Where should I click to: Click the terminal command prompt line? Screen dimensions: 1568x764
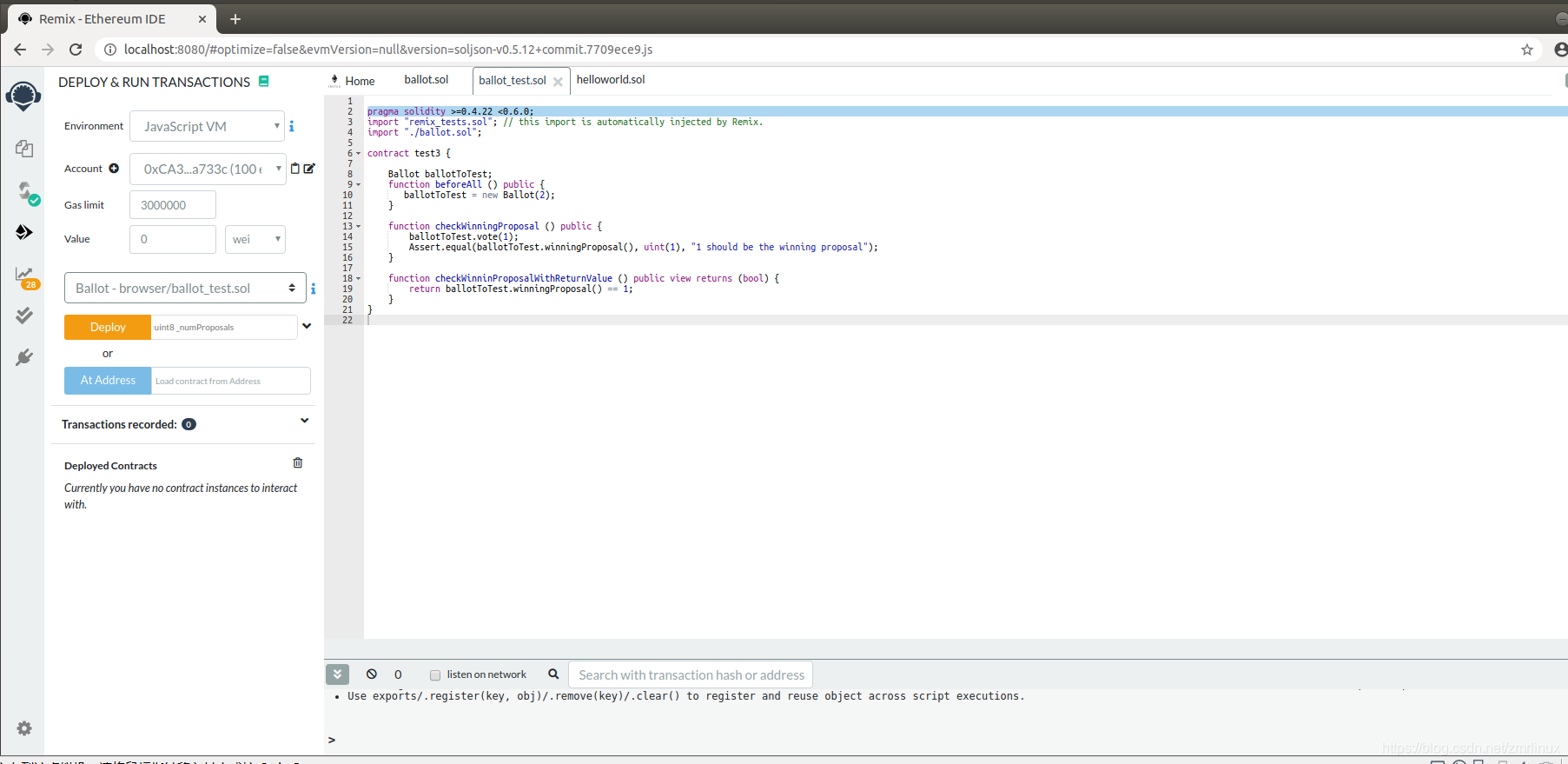coord(947,740)
